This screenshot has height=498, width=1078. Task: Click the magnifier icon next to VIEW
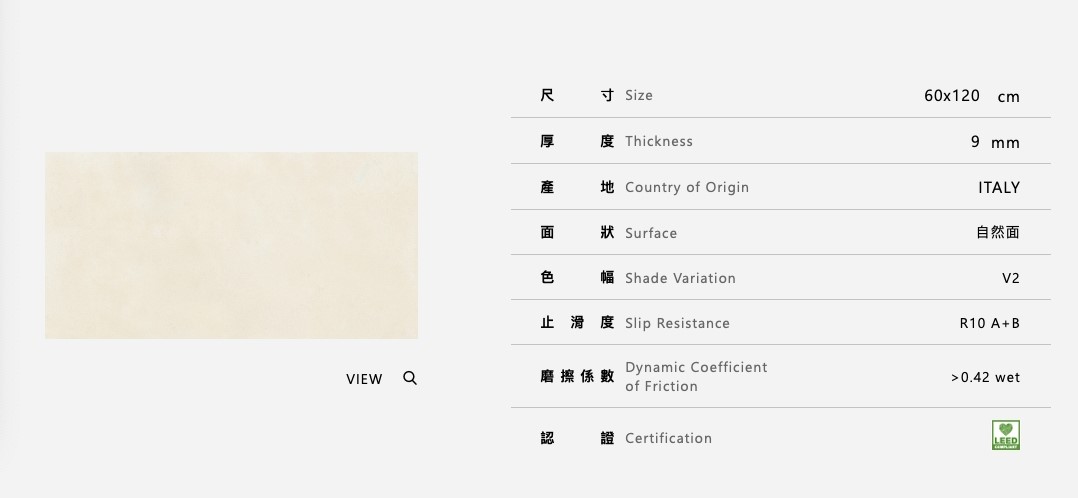410,378
